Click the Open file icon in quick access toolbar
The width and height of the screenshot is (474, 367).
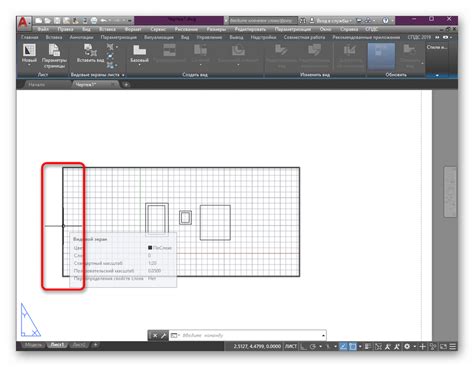[48, 21]
